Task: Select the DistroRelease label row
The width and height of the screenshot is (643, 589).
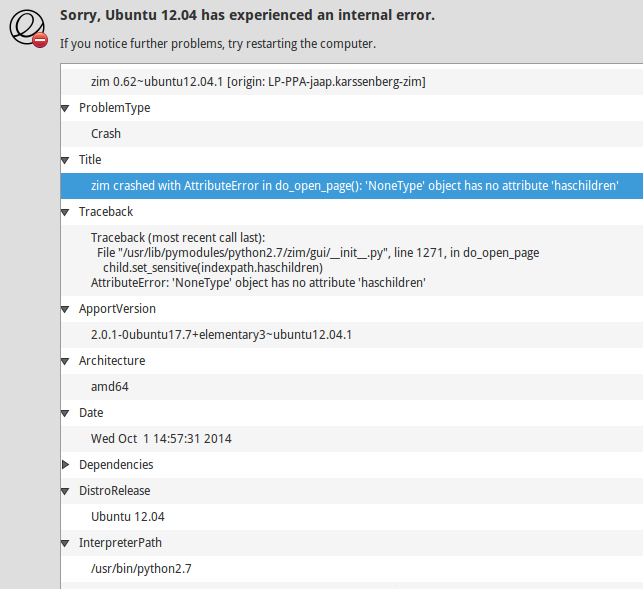Action: (x=352, y=491)
